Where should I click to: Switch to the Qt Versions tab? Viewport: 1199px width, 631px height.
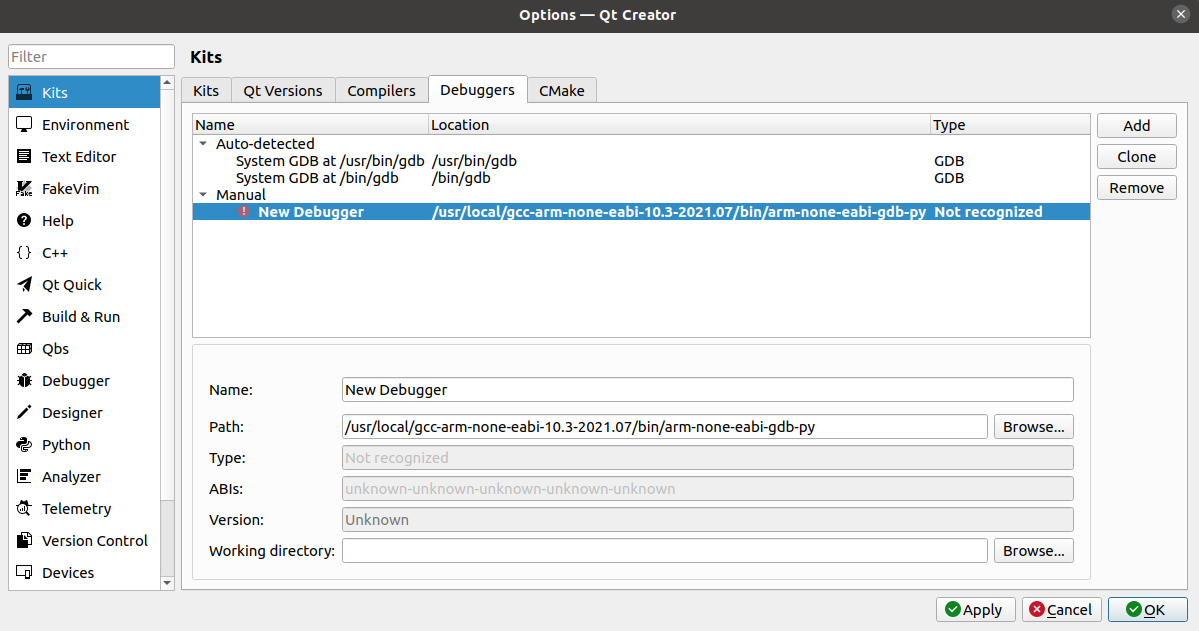283,90
